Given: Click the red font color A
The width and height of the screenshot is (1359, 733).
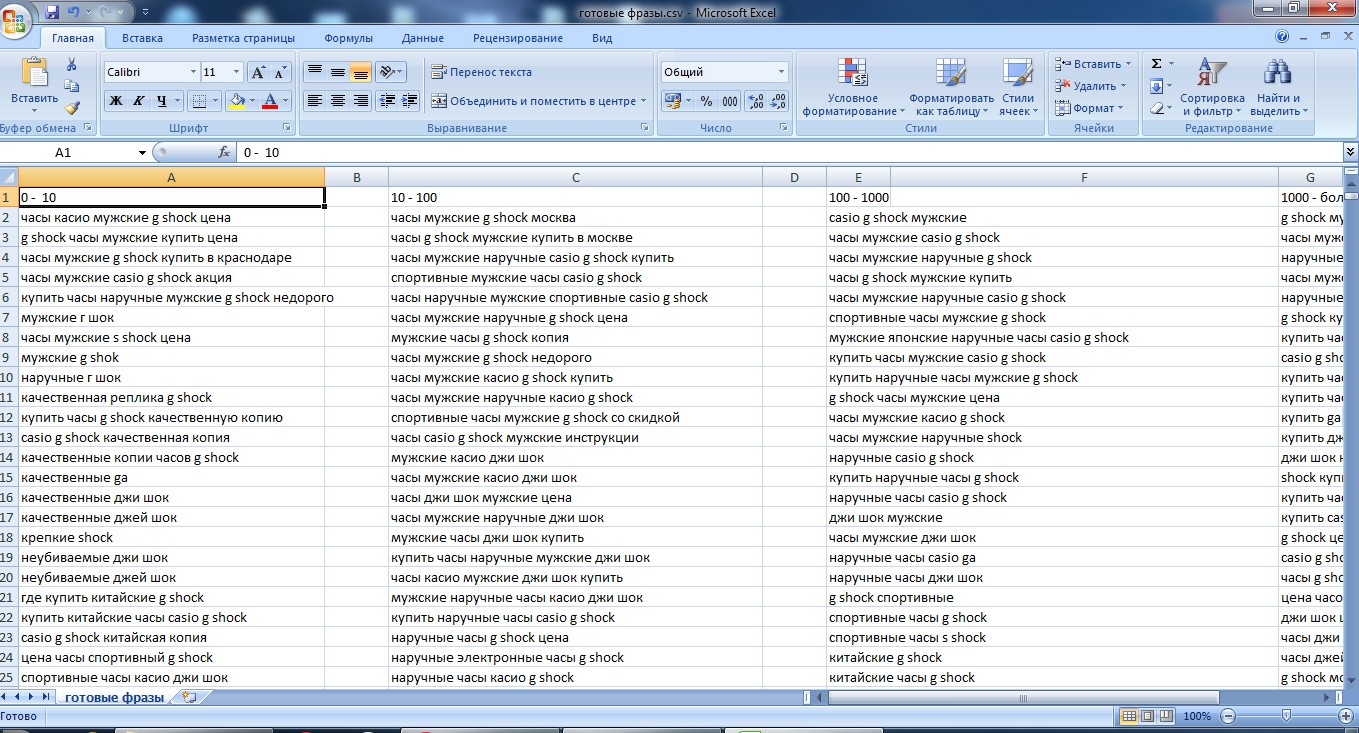Looking at the screenshot, I should click(269, 101).
